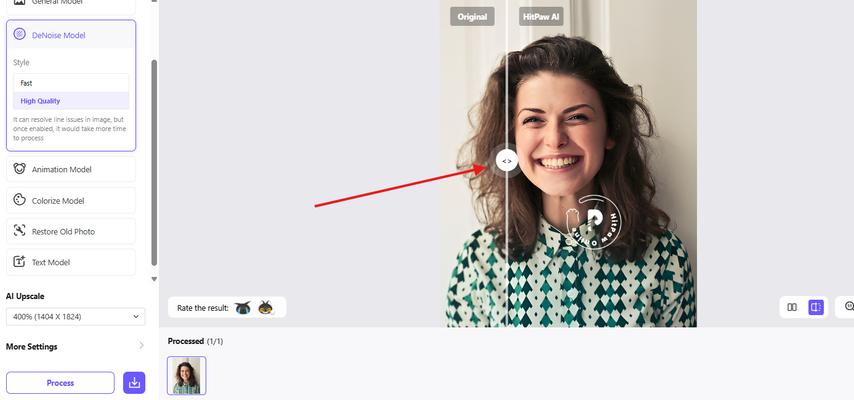Select the DeNoise Model option
Screen dimensions: 854x400
click(71, 35)
